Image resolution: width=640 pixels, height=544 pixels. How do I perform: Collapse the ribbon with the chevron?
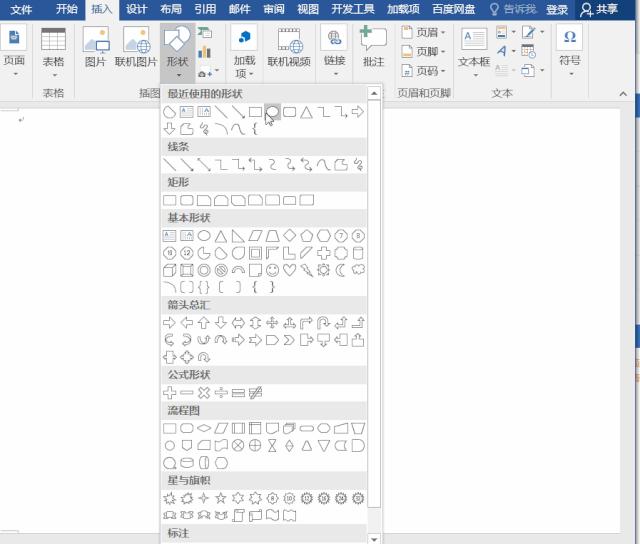pyautogui.click(x=623, y=94)
